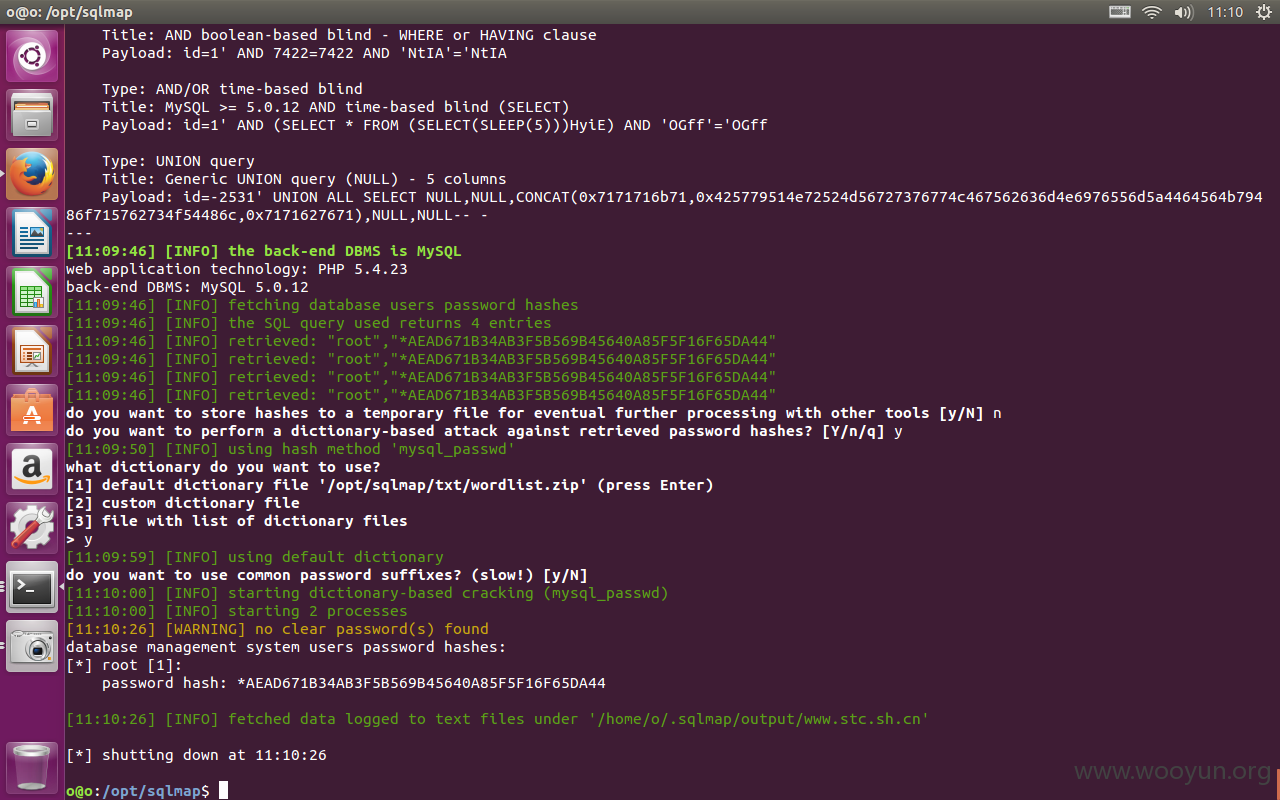Click "fetching database users password hashes" line
This screenshot has width=1280, height=800.
[322, 305]
